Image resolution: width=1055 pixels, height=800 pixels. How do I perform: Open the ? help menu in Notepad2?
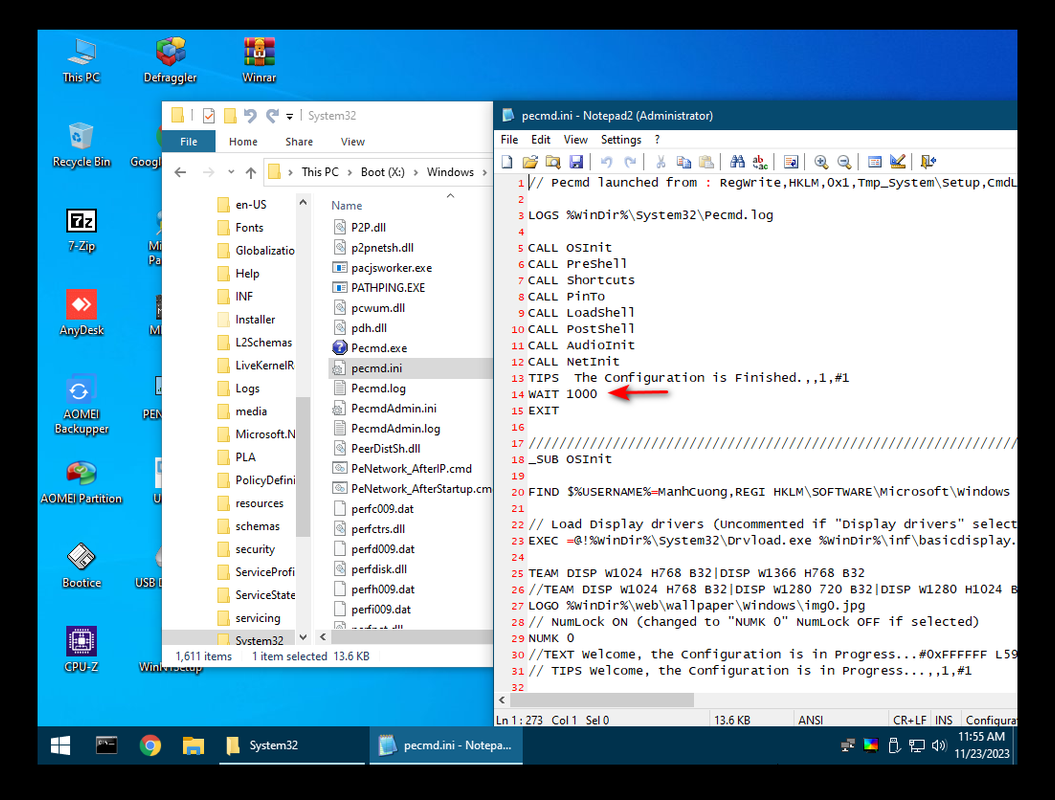tap(657, 139)
